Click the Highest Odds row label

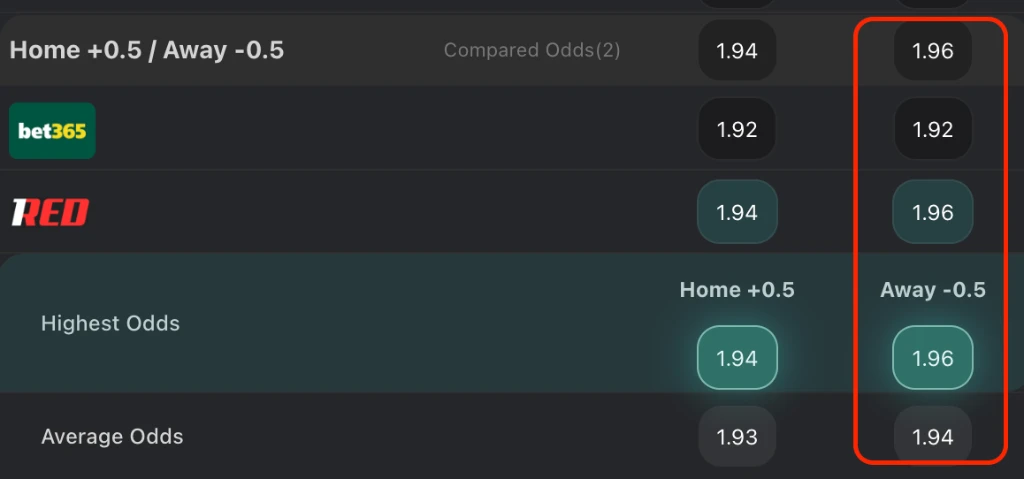[x=110, y=324]
